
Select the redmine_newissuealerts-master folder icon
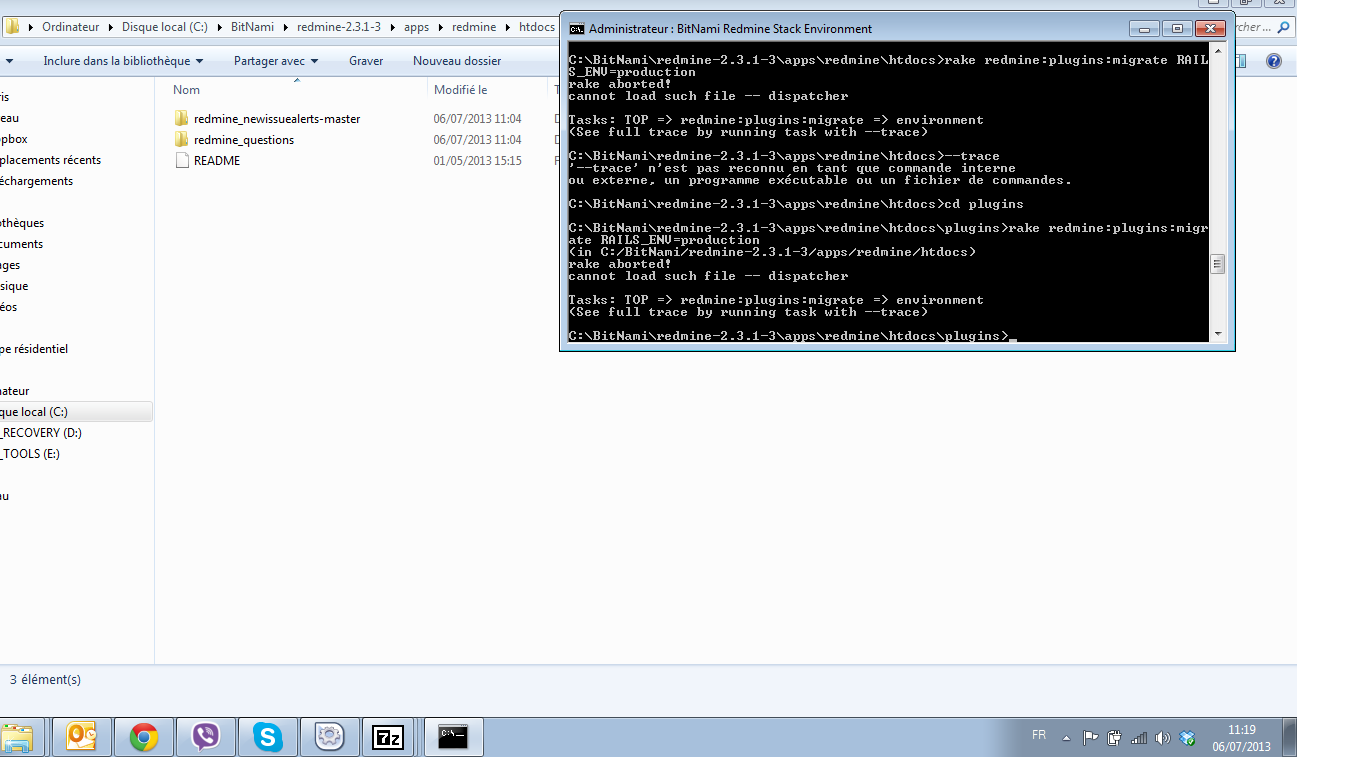(x=182, y=118)
